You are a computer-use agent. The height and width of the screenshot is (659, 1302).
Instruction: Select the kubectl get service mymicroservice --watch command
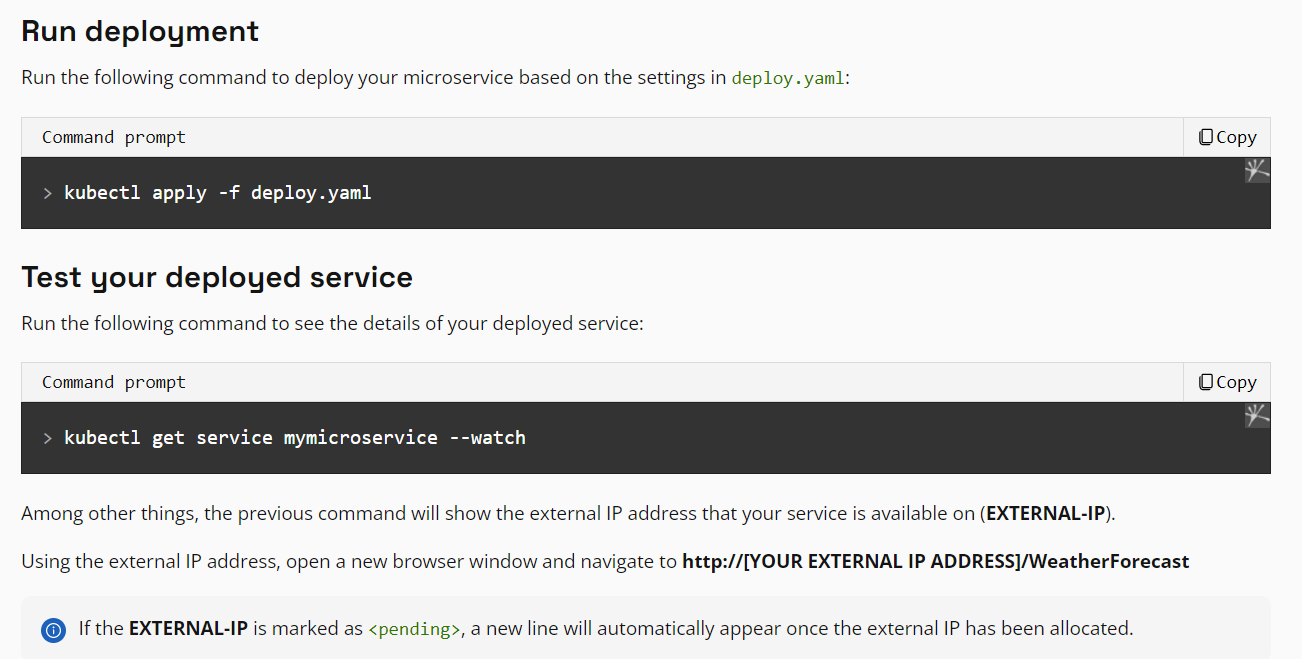click(294, 437)
